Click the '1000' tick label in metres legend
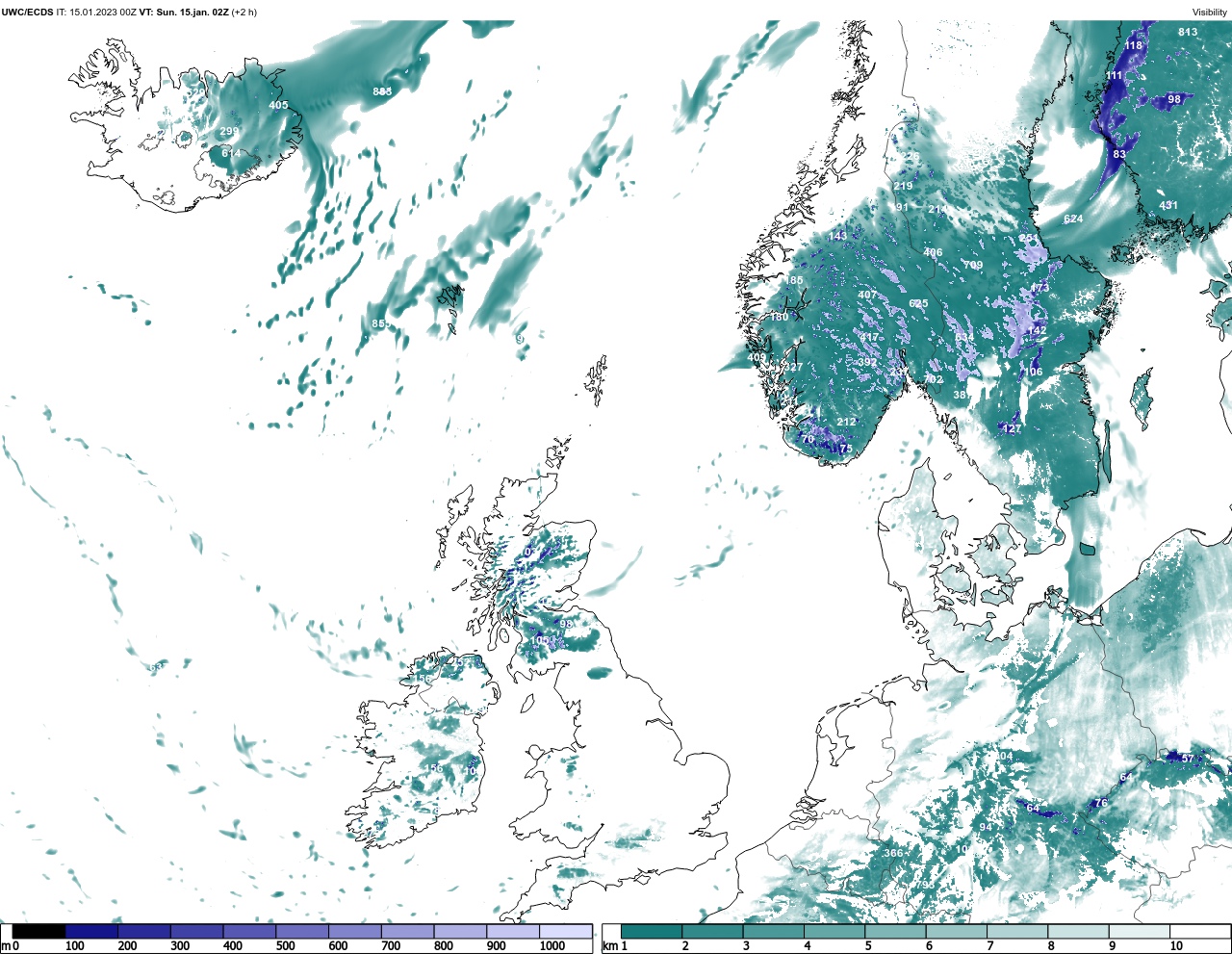Image resolution: width=1232 pixels, height=954 pixels. pyautogui.click(x=552, y=946)
